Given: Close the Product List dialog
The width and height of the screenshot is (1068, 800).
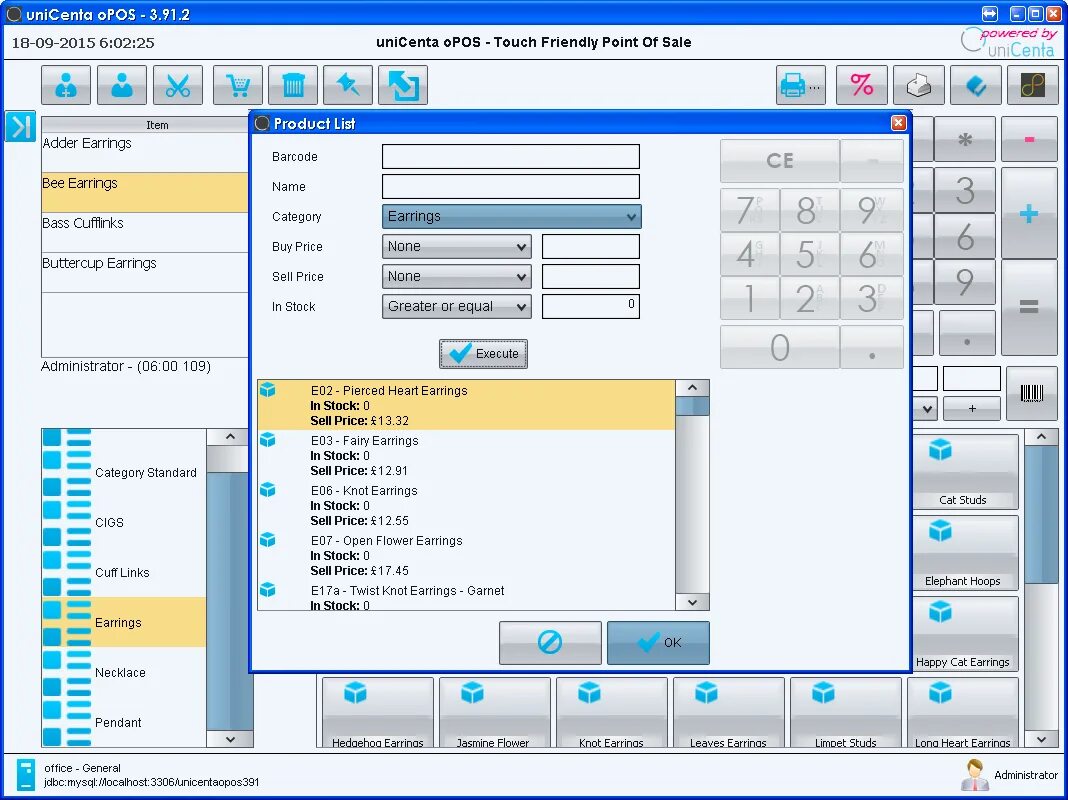Looking at the screenshot, I should 898,123.
